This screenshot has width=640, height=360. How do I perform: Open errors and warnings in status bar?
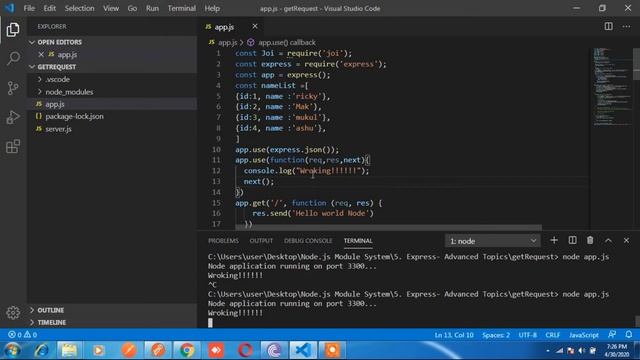(22, 335)
